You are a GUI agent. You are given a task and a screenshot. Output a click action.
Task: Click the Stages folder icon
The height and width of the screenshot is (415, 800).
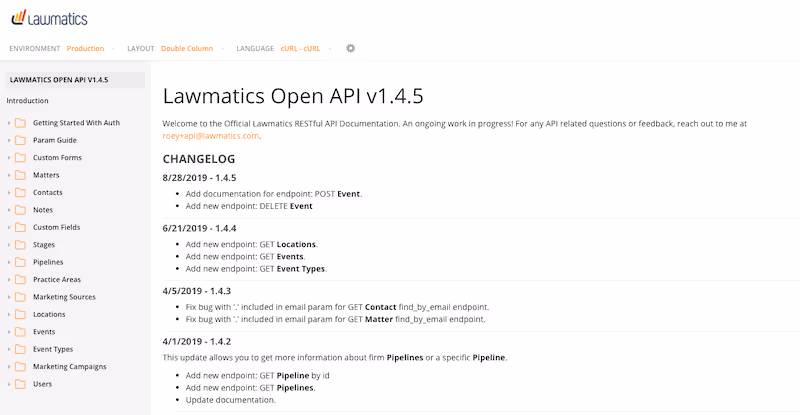20,245
